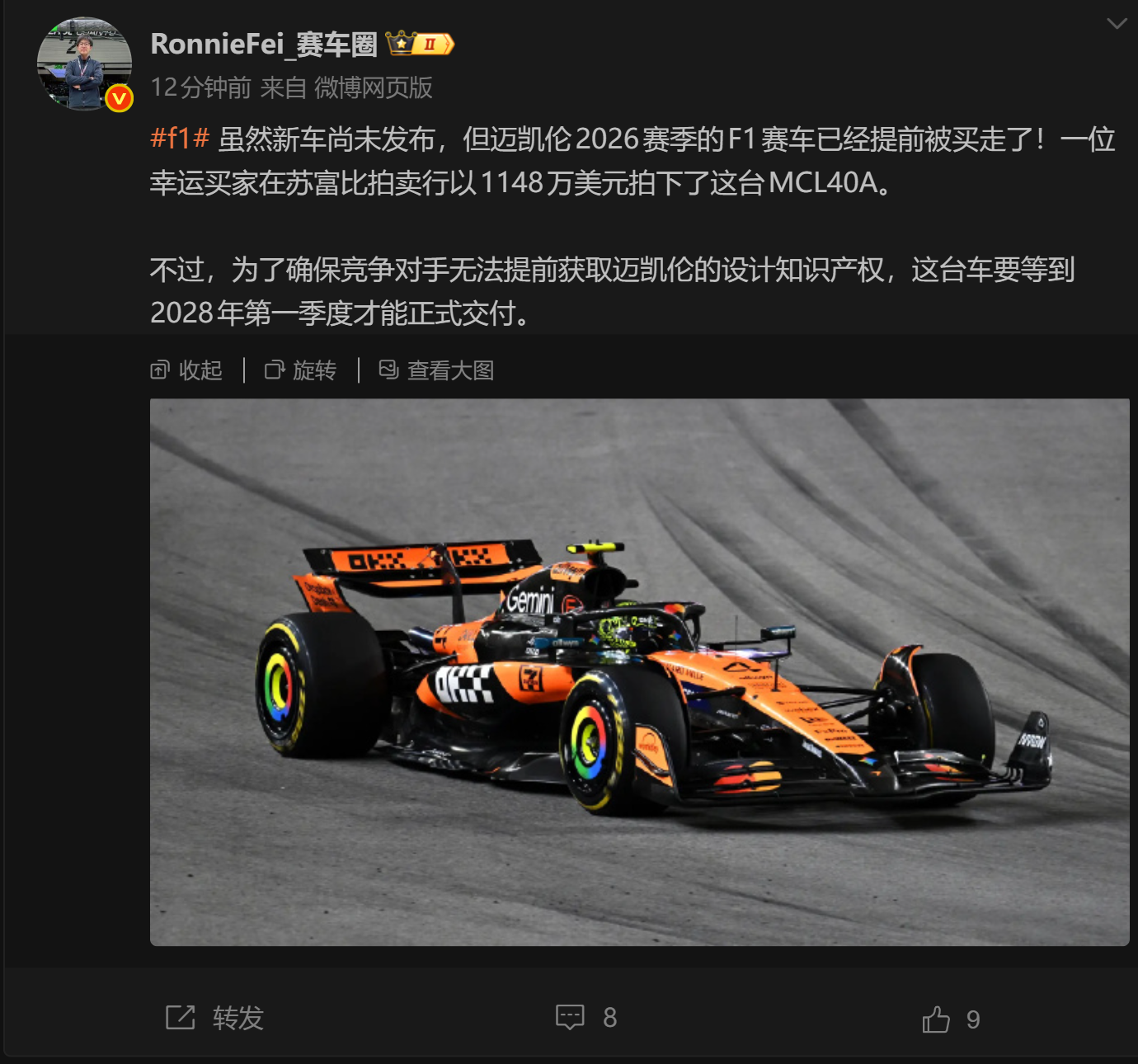Open the #f1# hashtag topic
The height and width of the screenshot is (1064, 1138).
click(180, 139)
